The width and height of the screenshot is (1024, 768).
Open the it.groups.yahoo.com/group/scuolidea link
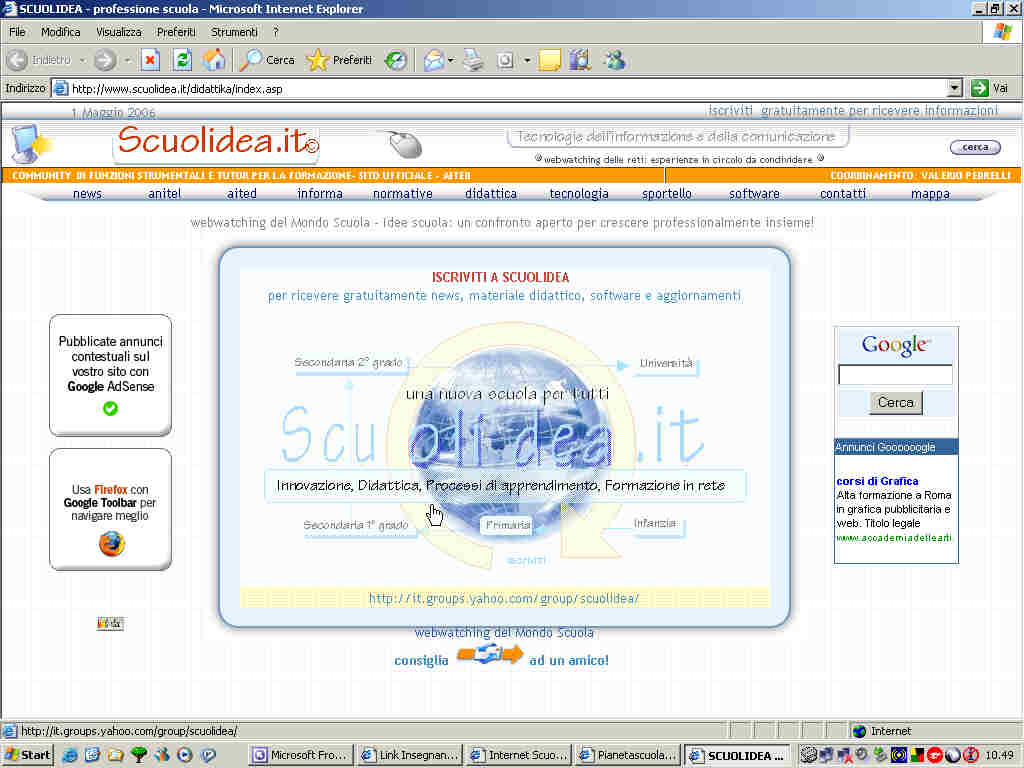(x=504, y=598)
